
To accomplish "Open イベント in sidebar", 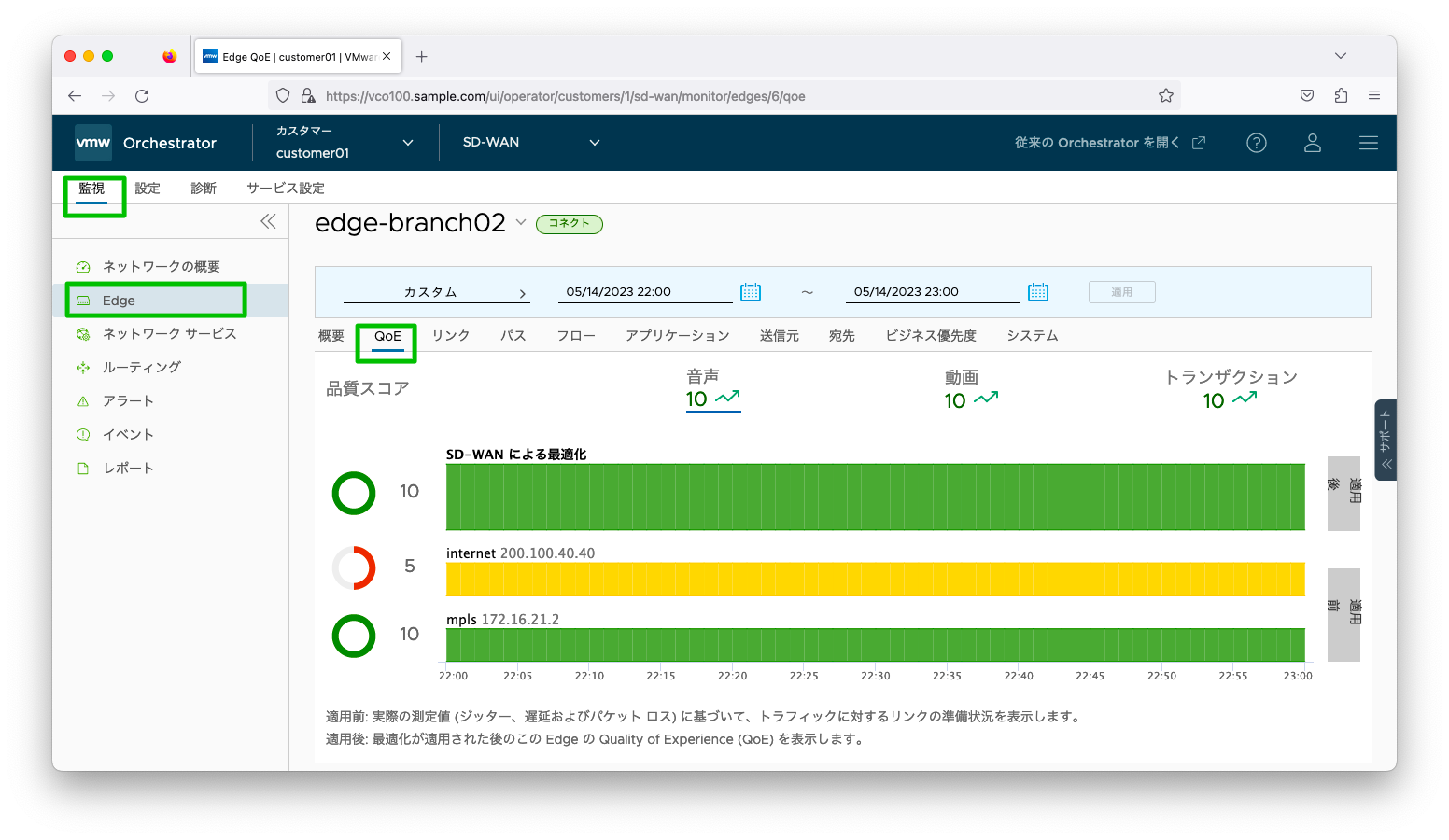I will tap(128, 435).
